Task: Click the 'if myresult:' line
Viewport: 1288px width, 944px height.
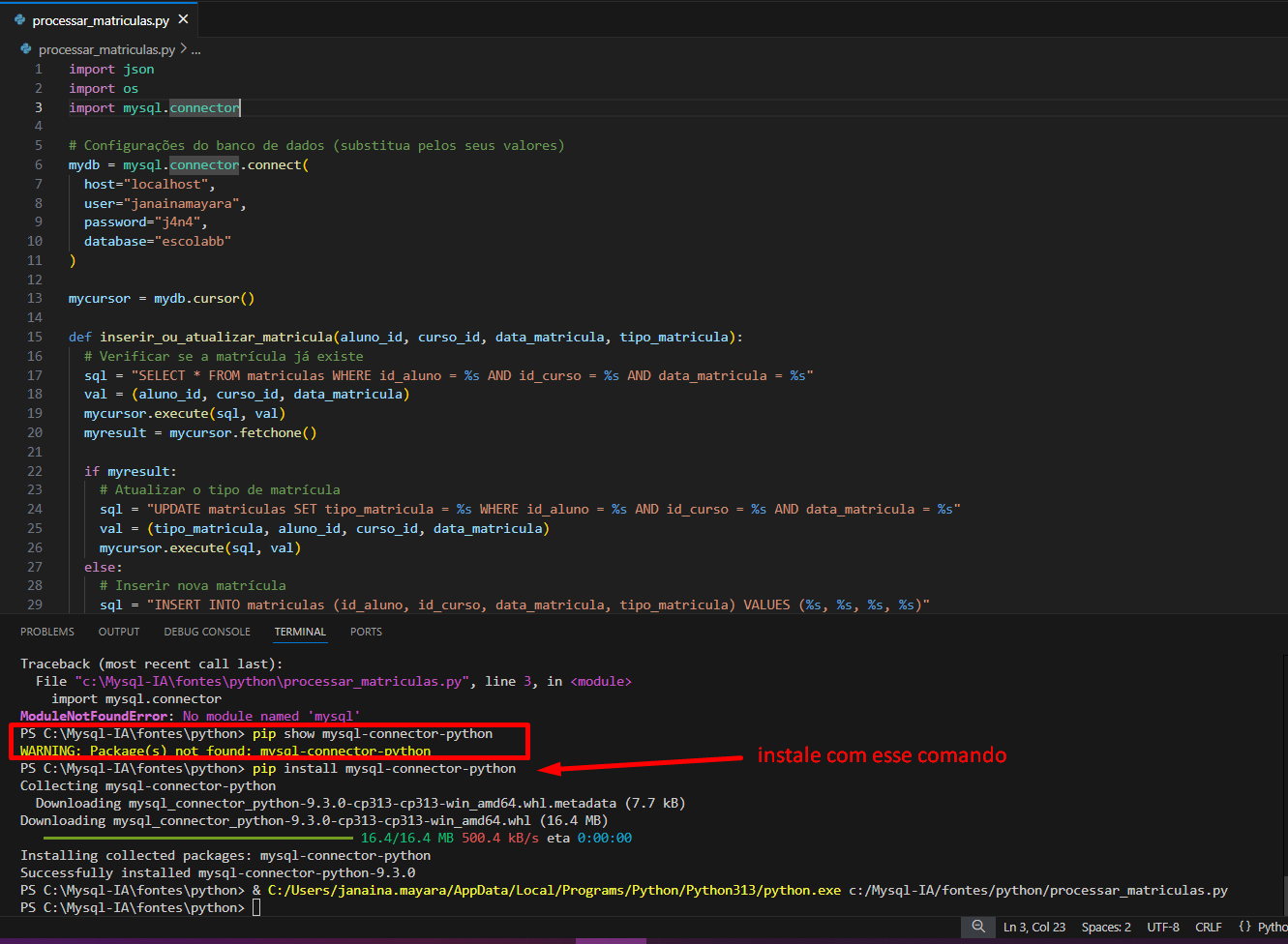Action: point(131,471)
